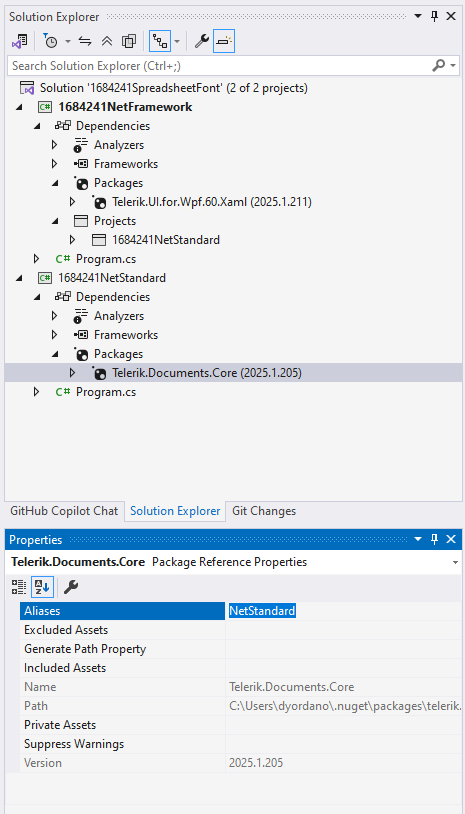Click the Show All Files icon
Screen dimensions: 465x814
129,41
